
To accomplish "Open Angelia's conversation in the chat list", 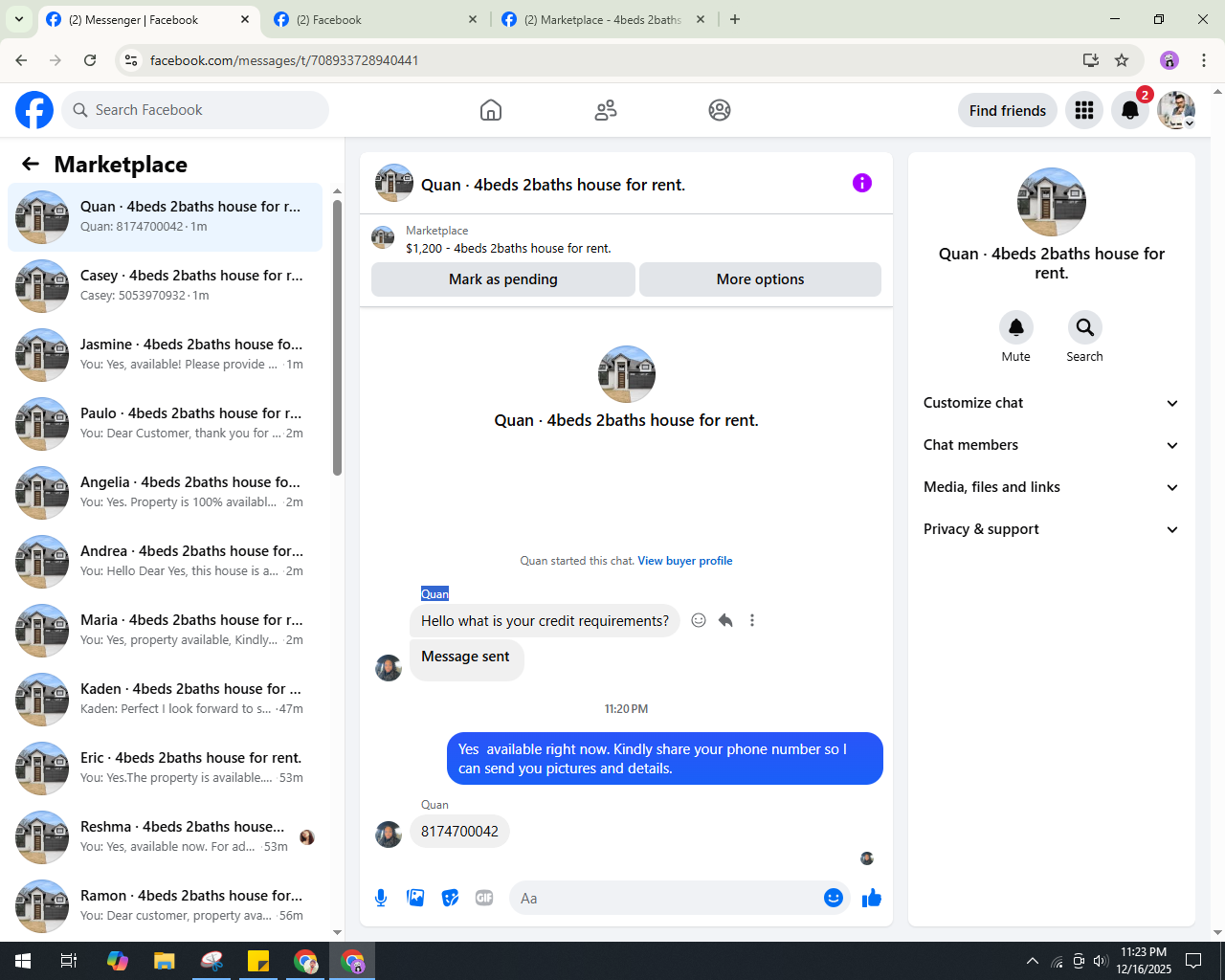I will click(x=165, y=493).
